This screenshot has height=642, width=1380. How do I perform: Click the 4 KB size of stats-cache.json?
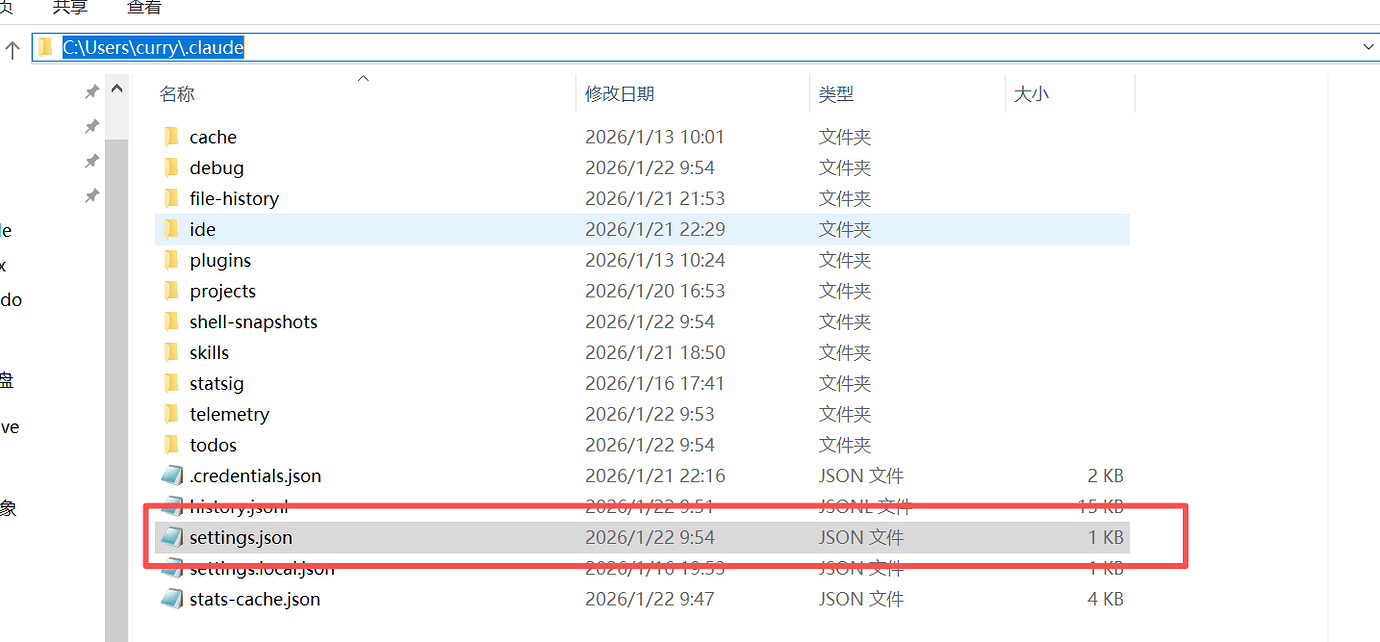(x=1106, y=599)
